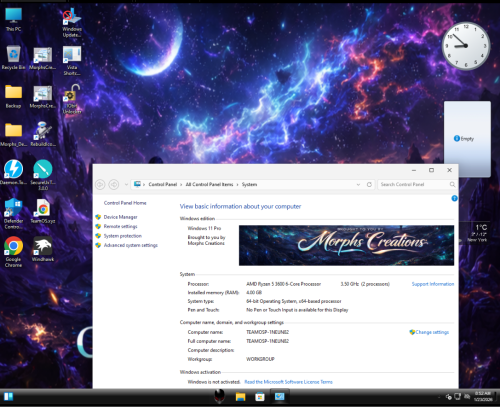Minimize the System window
This screenshot has height=407, width=500.
click(414, 170)
